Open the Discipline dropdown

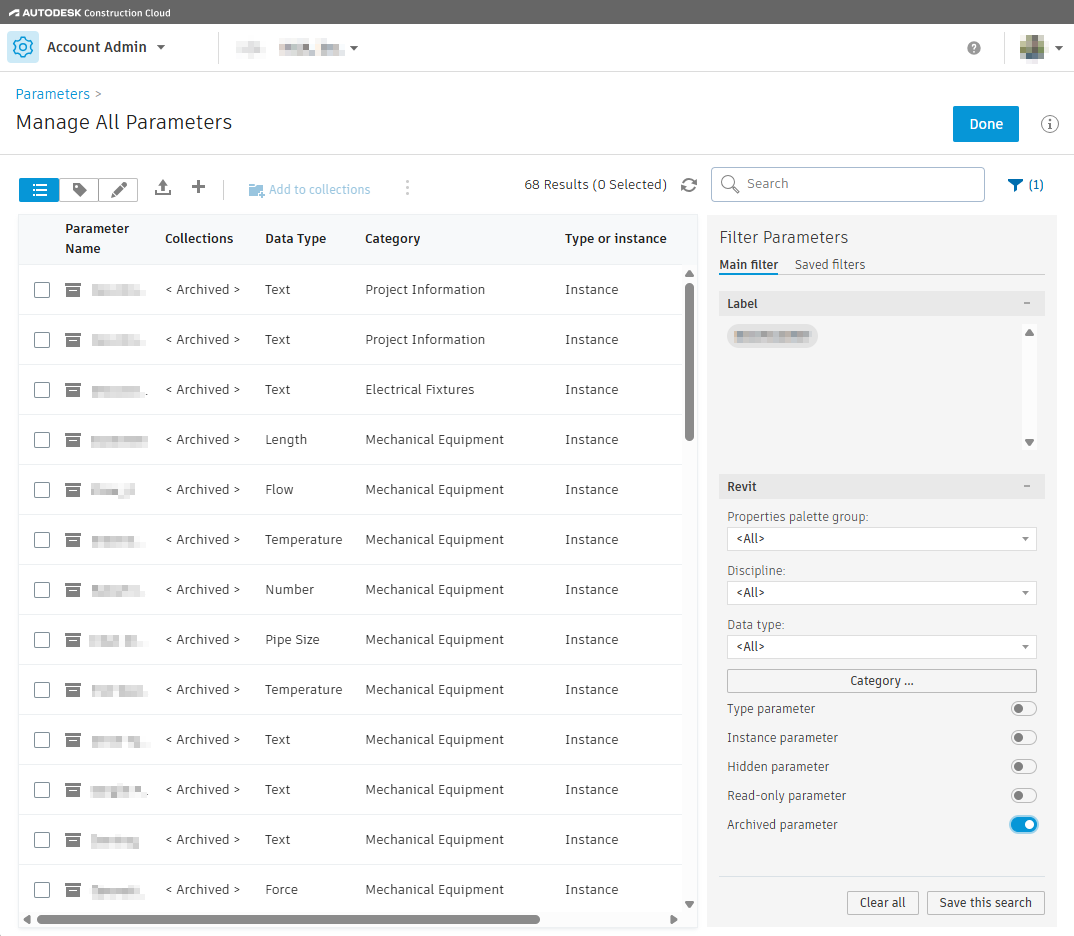point(881,592)
